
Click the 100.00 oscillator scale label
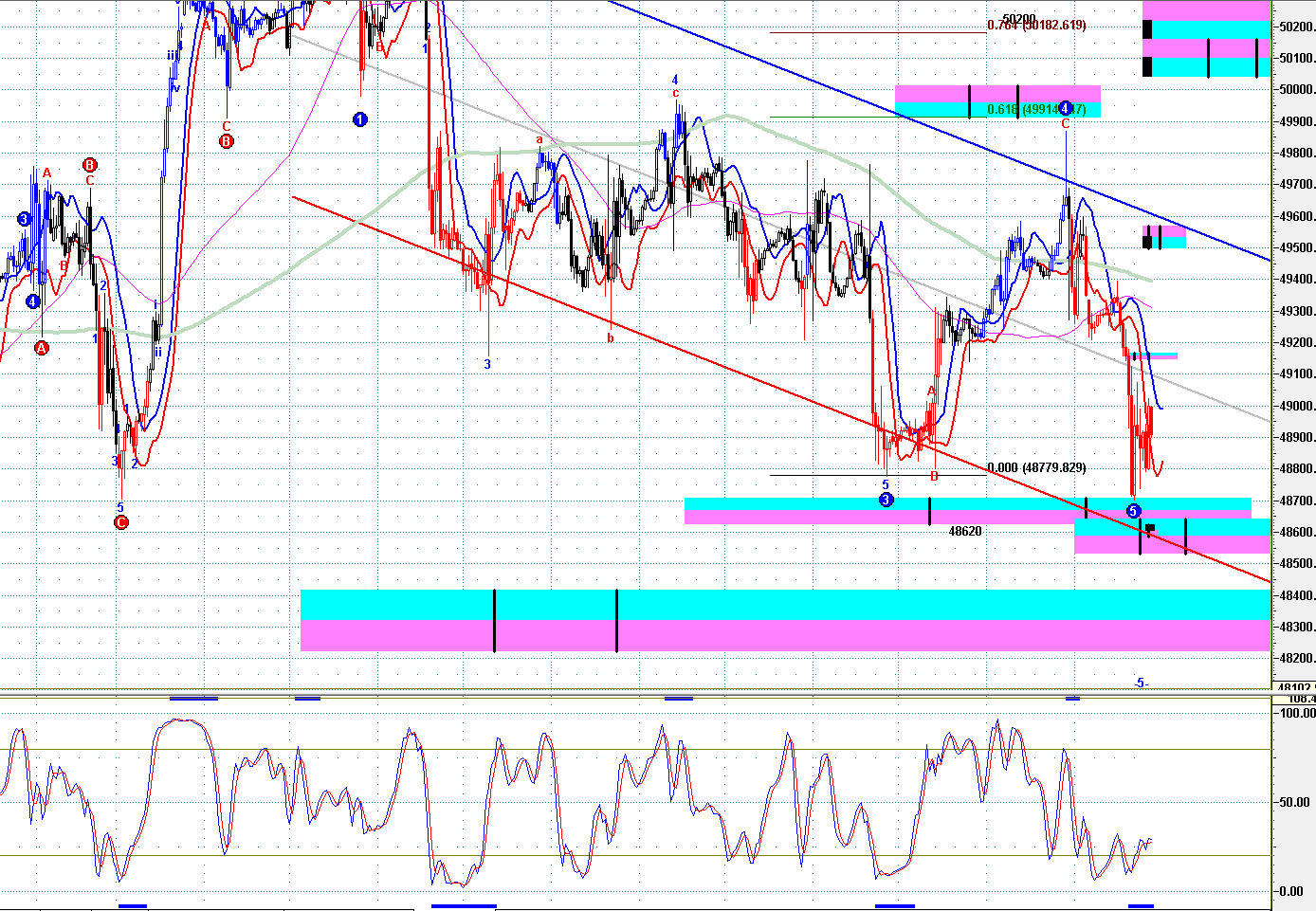[x=1296, y=713]
